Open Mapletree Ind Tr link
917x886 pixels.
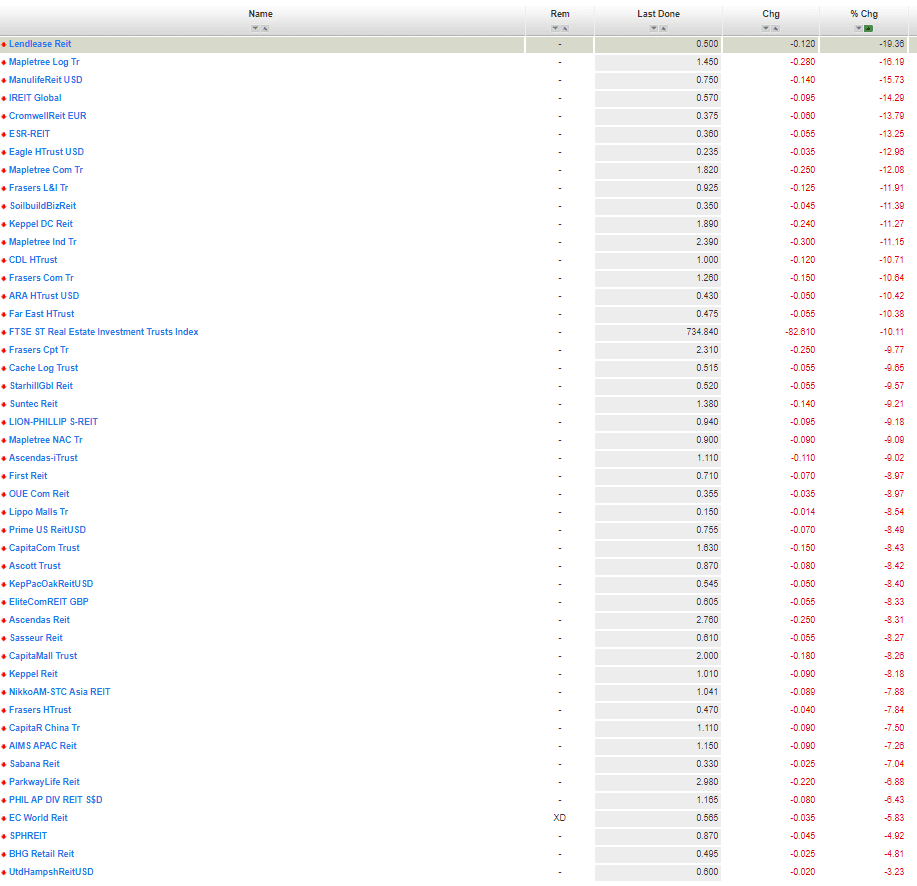[x=43, y=242]
